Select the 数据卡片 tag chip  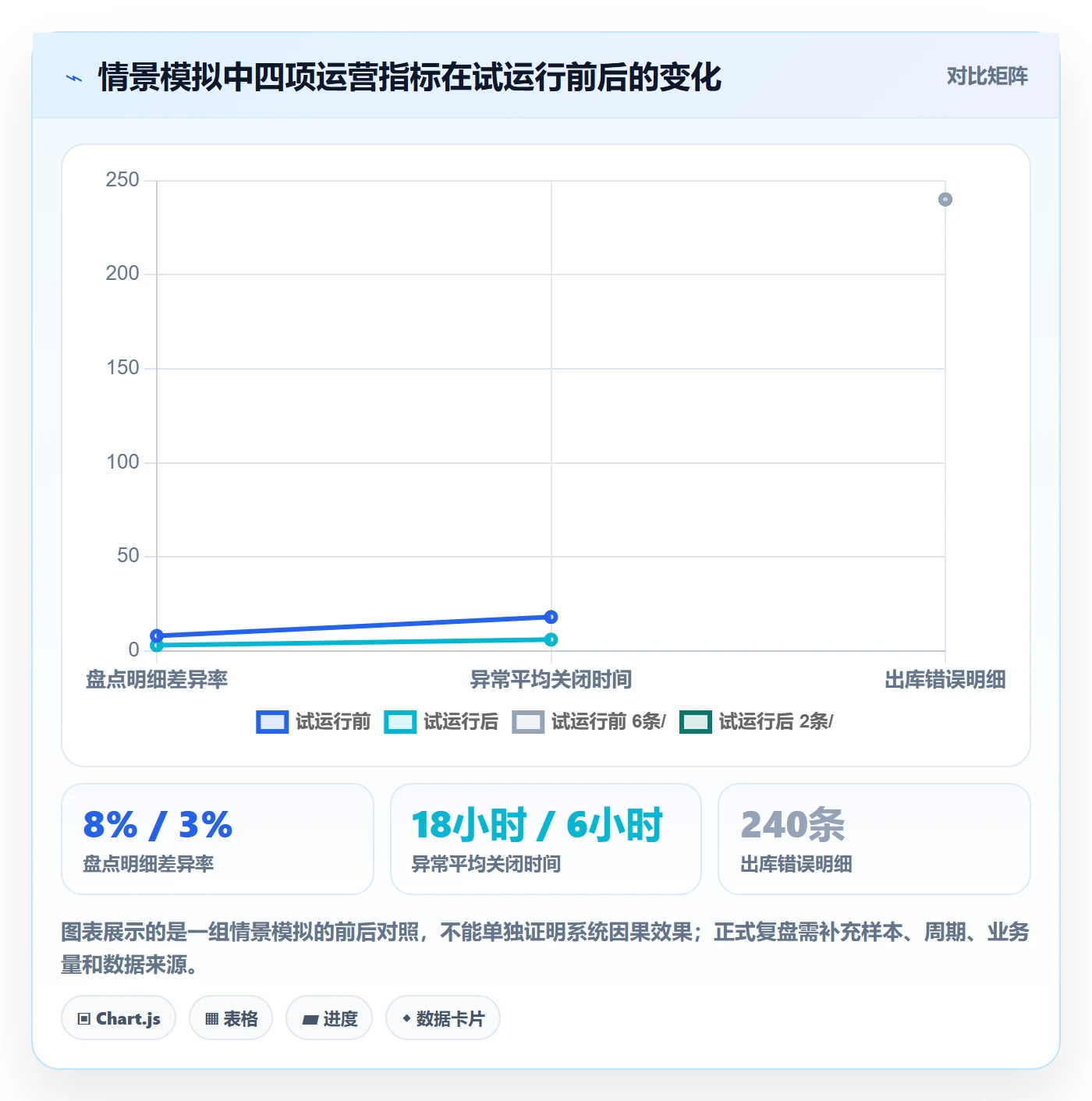pyautogui.click(x=443, y=1018)
